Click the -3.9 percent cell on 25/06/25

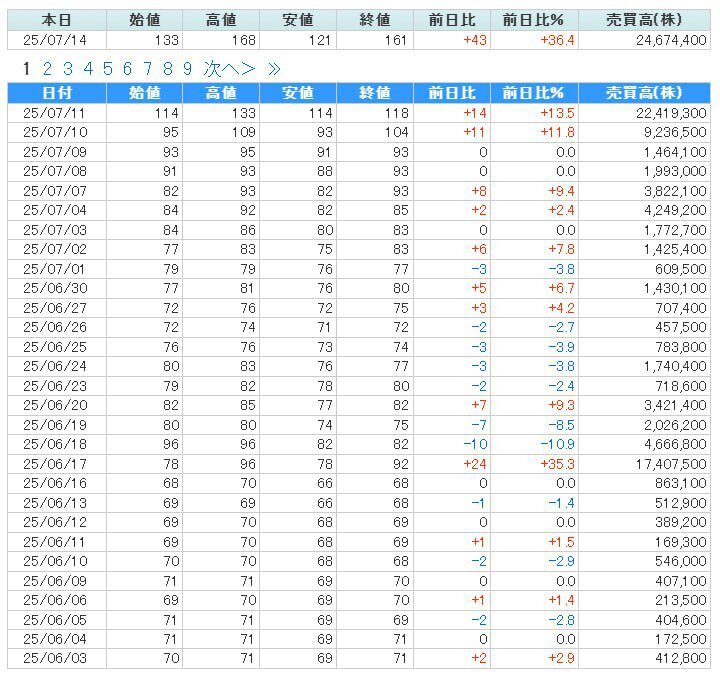click(x=562, y=347)
